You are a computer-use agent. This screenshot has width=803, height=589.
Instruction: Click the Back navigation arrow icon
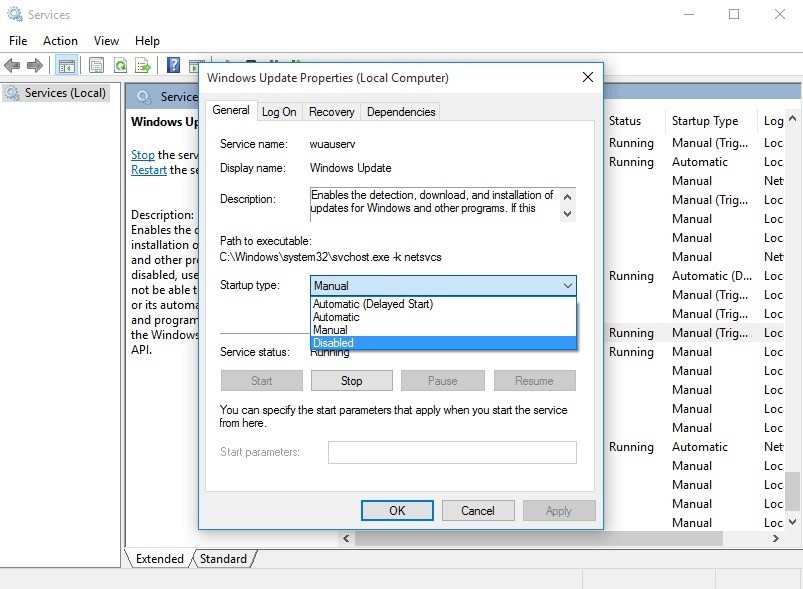coord(12,64)
